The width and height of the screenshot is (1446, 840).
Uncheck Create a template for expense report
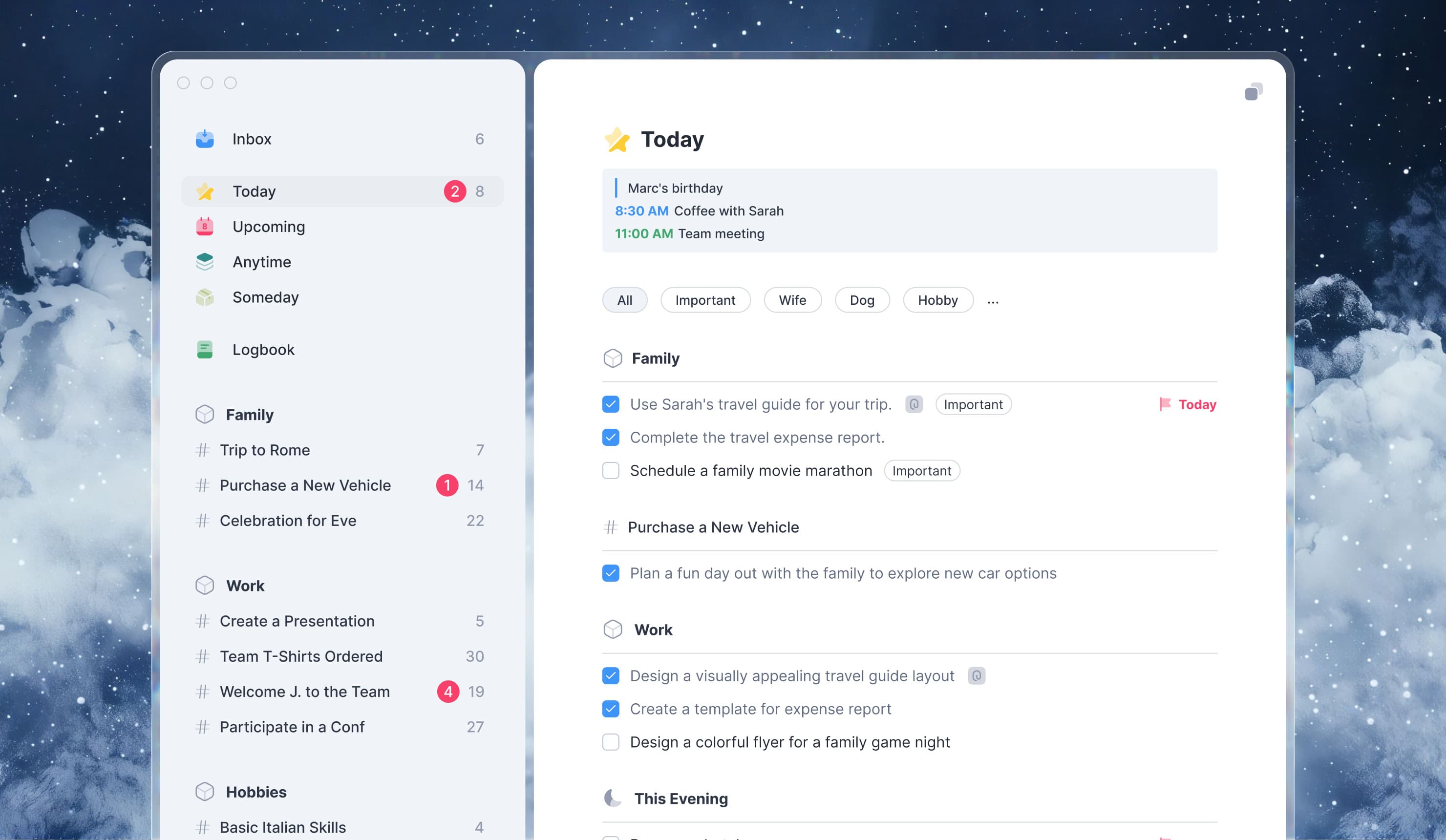click(x=611, y=709)
